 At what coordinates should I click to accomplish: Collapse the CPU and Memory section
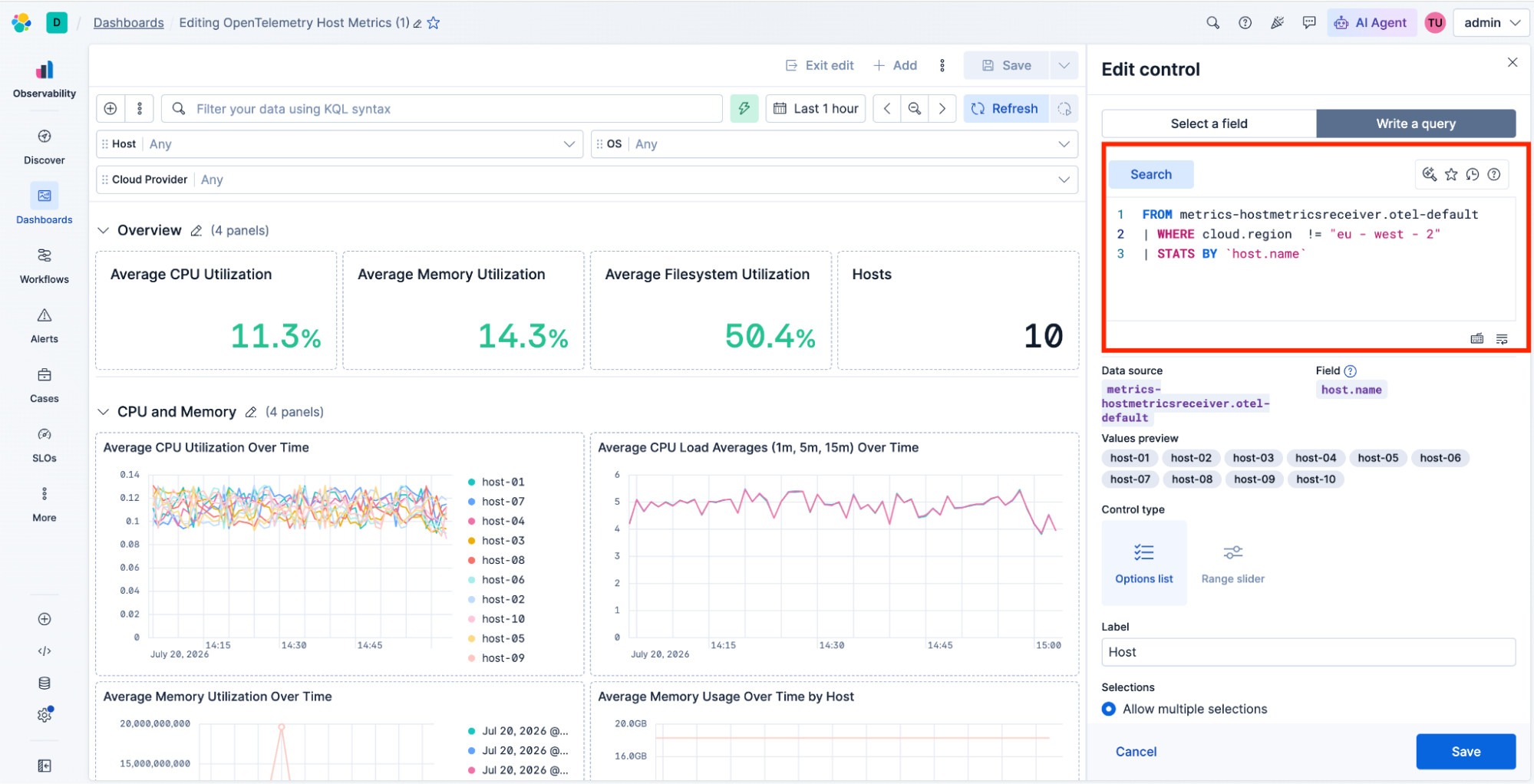pyautogui.click(x=104, y=413)
